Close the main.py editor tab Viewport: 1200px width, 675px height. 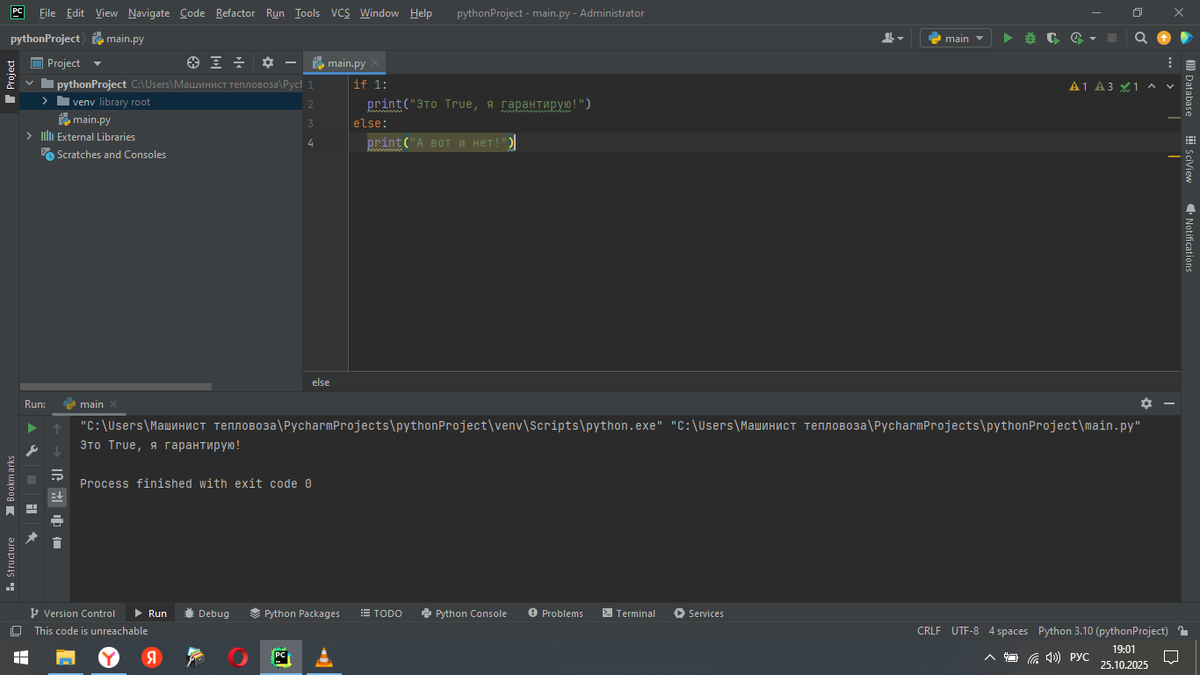coord(377,63)
